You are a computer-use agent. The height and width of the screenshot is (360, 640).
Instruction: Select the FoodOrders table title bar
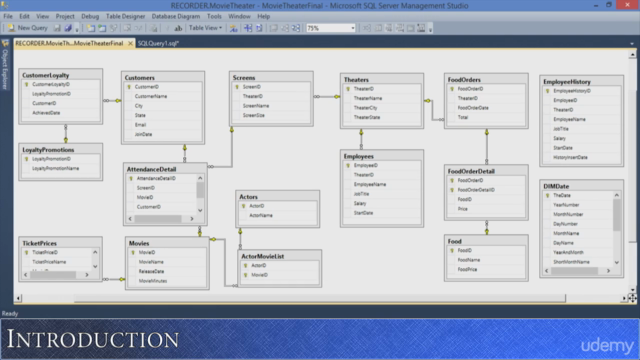(486, 80)
